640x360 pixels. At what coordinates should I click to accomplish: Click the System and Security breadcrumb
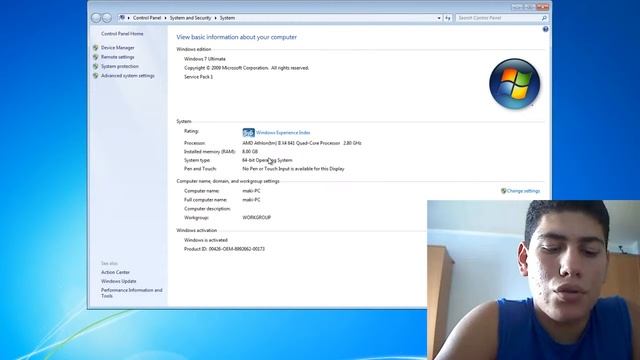(190, 18)
